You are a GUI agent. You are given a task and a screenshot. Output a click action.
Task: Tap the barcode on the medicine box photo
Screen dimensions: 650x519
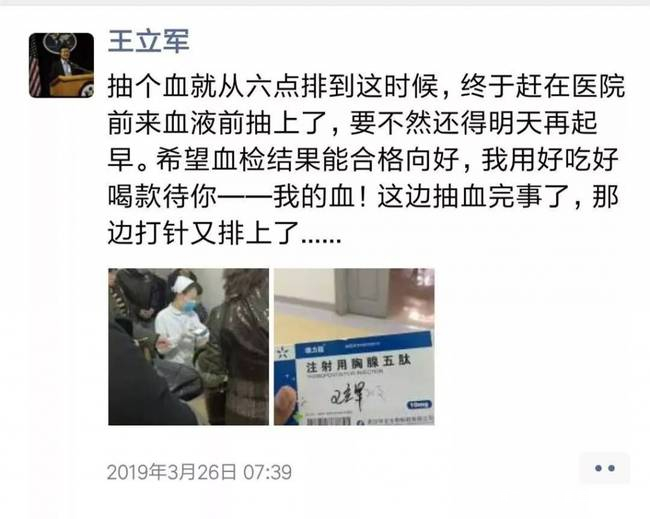click(x=328, y=421)
